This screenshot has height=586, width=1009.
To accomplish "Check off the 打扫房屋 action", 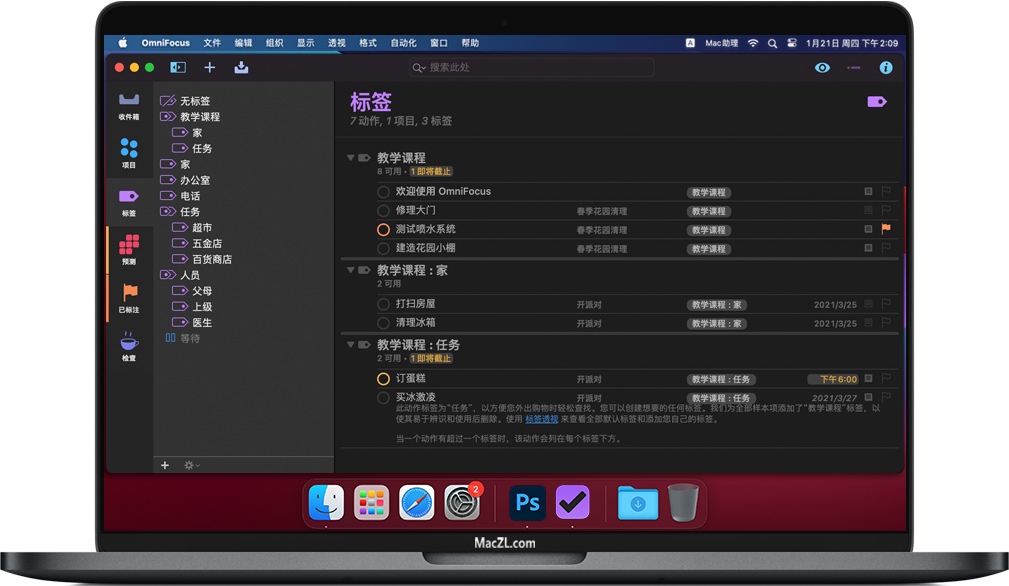I will point(383,304).
